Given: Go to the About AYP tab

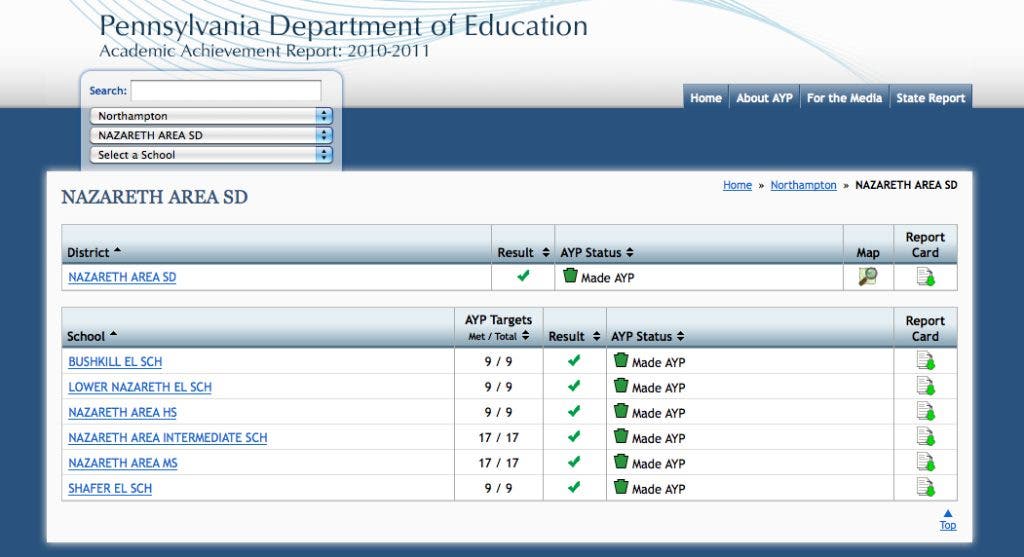Looking at the screenshot, I should tap(764, 98).
